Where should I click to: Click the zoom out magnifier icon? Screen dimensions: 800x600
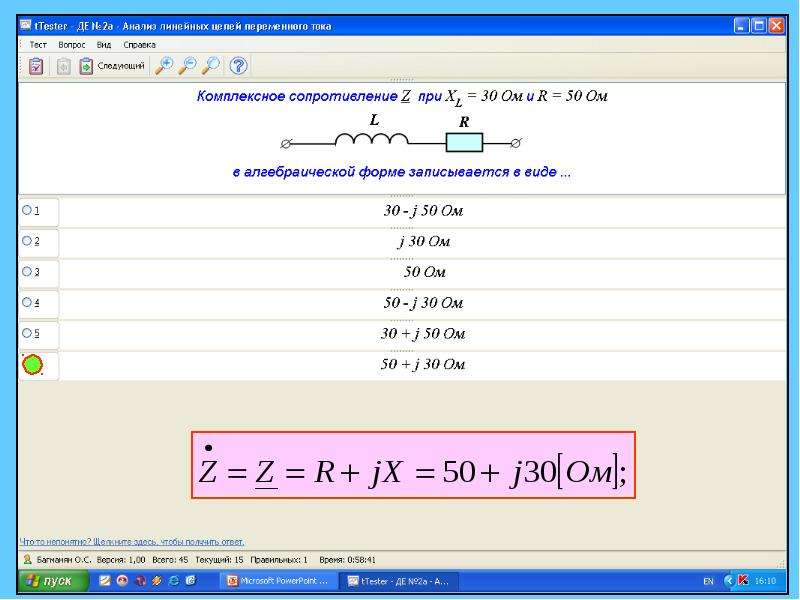pos(187,66)
